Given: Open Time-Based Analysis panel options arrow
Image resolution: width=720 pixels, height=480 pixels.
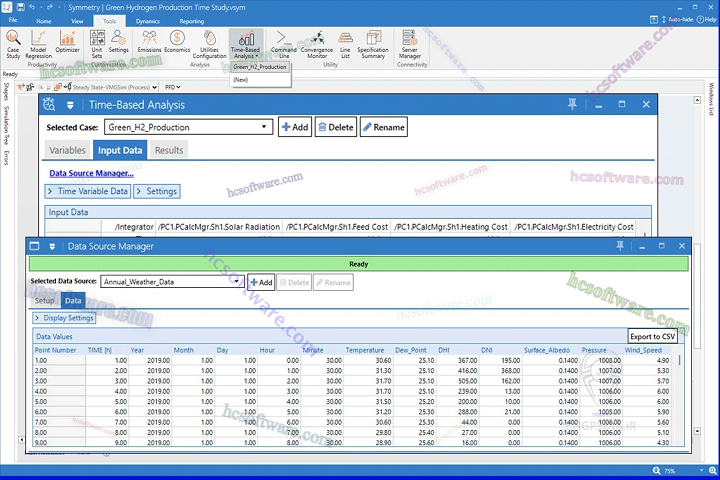Looking at the screenshot, I should 70,105.
